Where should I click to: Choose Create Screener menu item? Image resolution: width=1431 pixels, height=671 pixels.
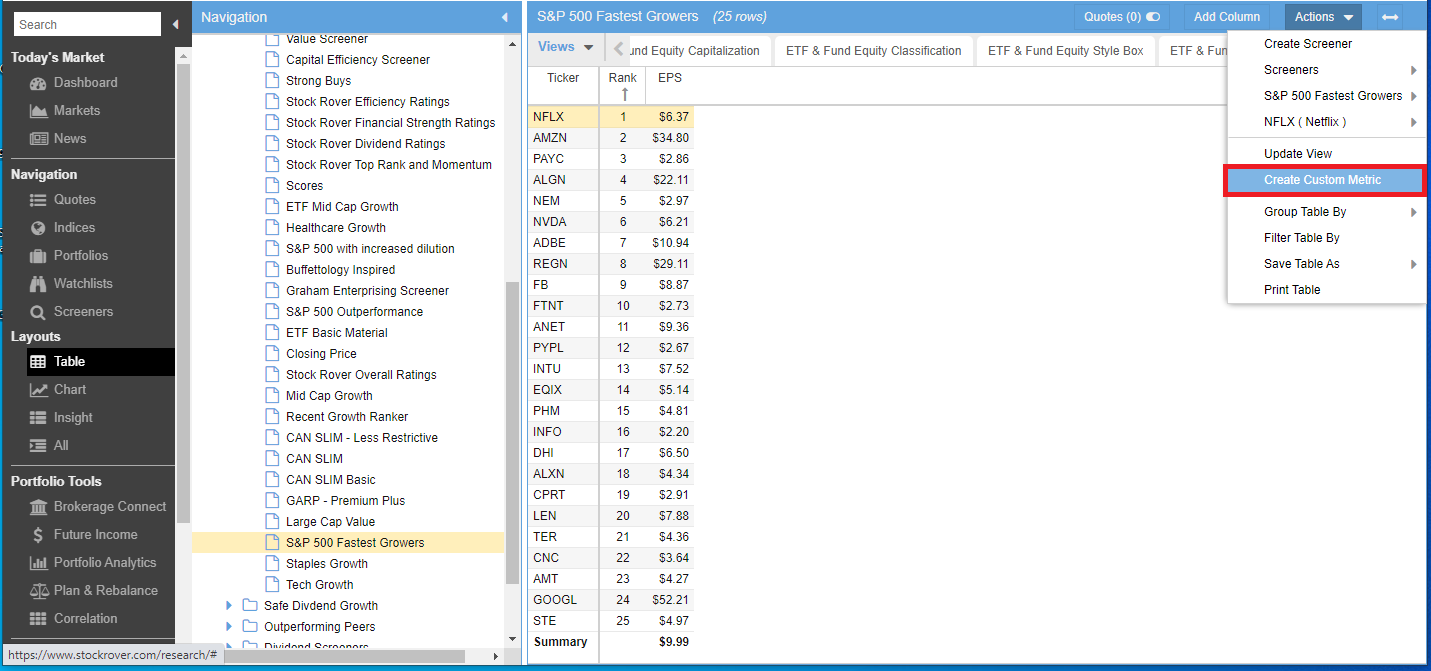(1326, 44)
